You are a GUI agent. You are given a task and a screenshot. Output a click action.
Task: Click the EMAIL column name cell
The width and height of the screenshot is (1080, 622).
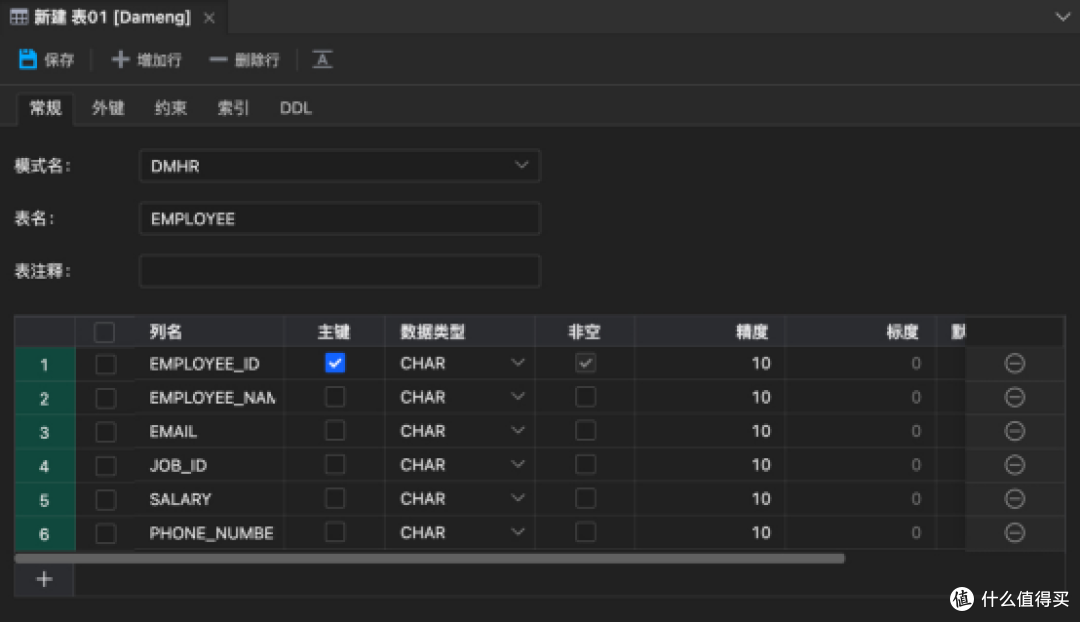[x=209, y=431]
